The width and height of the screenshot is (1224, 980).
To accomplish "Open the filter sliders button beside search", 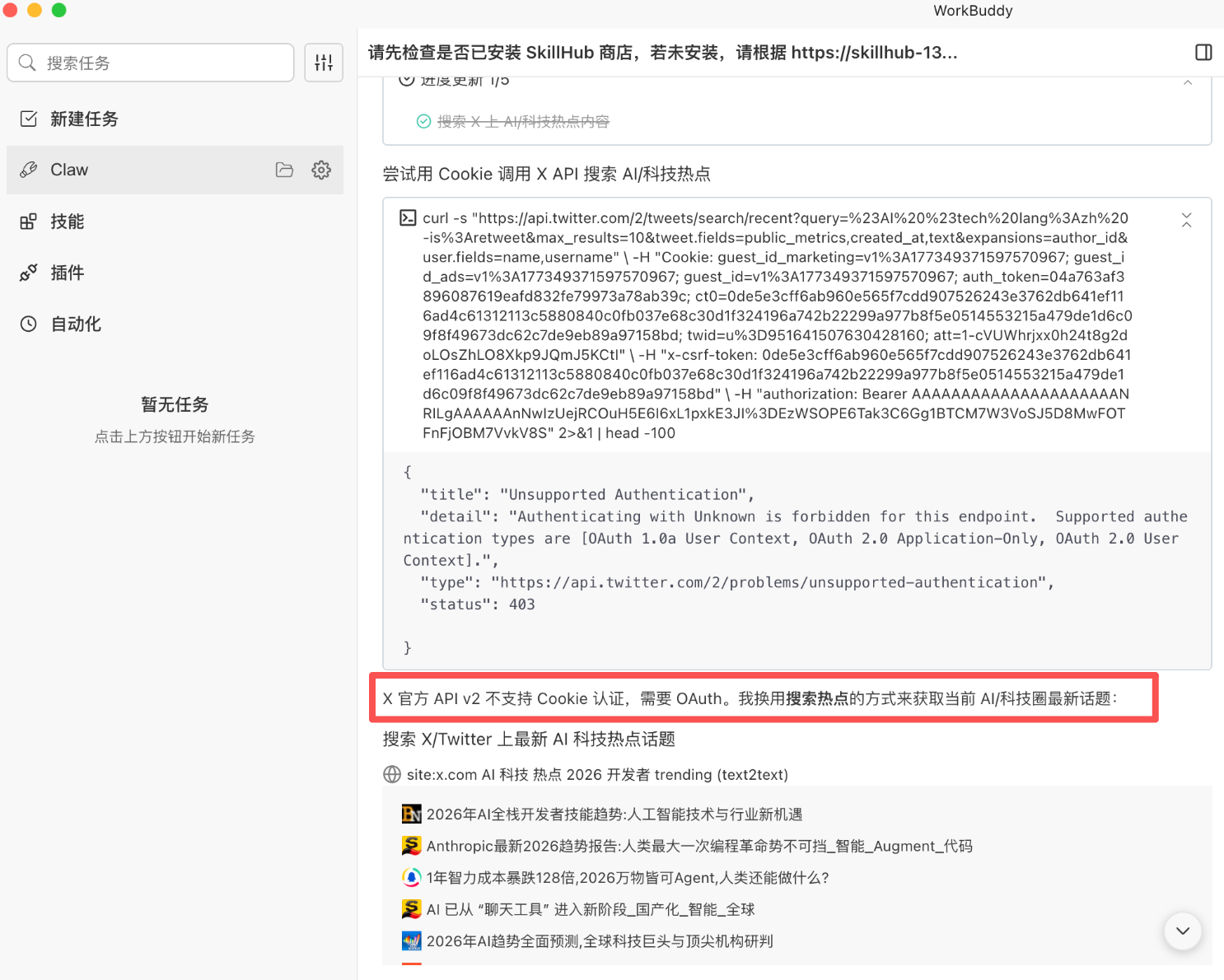I will [x=324, y=63].
